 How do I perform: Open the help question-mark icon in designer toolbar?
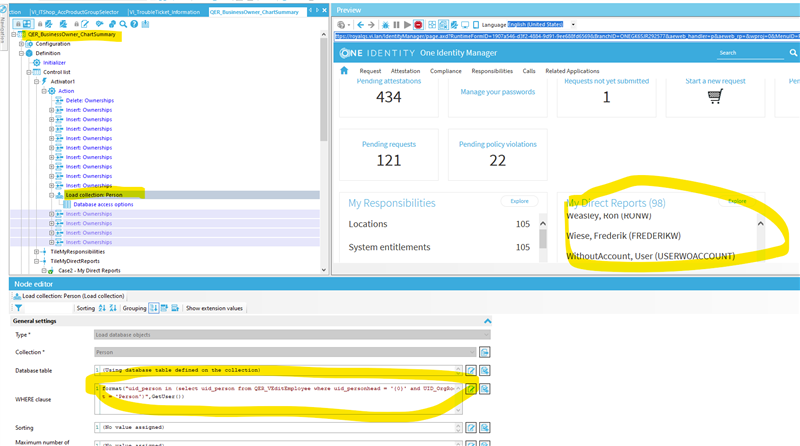[134, 24]
